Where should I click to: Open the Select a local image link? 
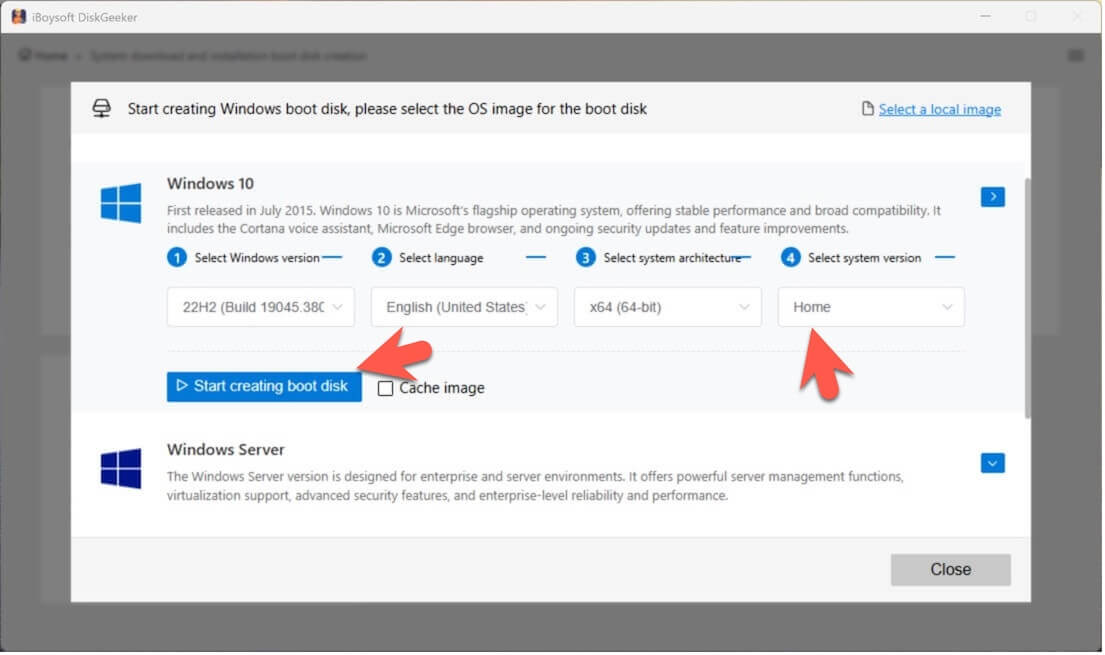[939, 109]
